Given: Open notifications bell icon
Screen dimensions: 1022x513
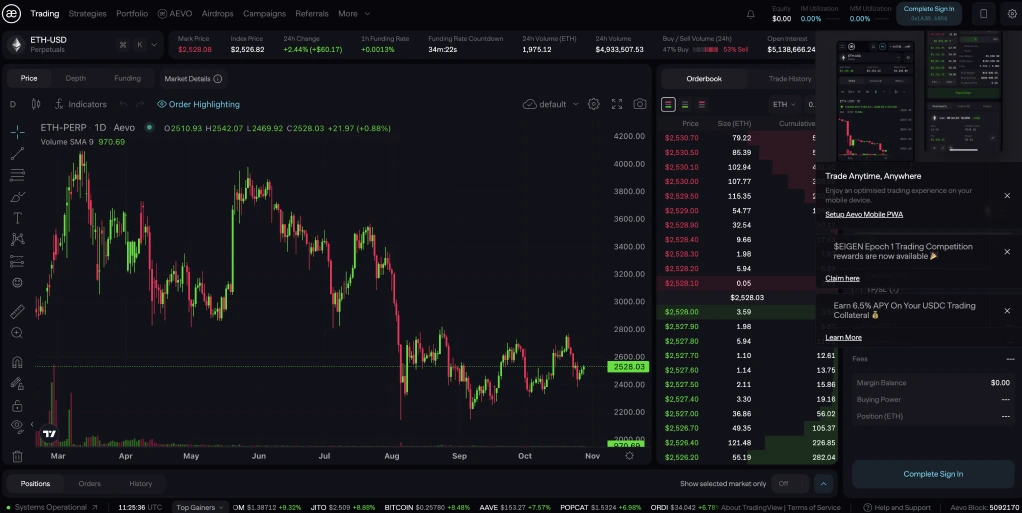Looking at the screenshot, I should tap(751, 14).
